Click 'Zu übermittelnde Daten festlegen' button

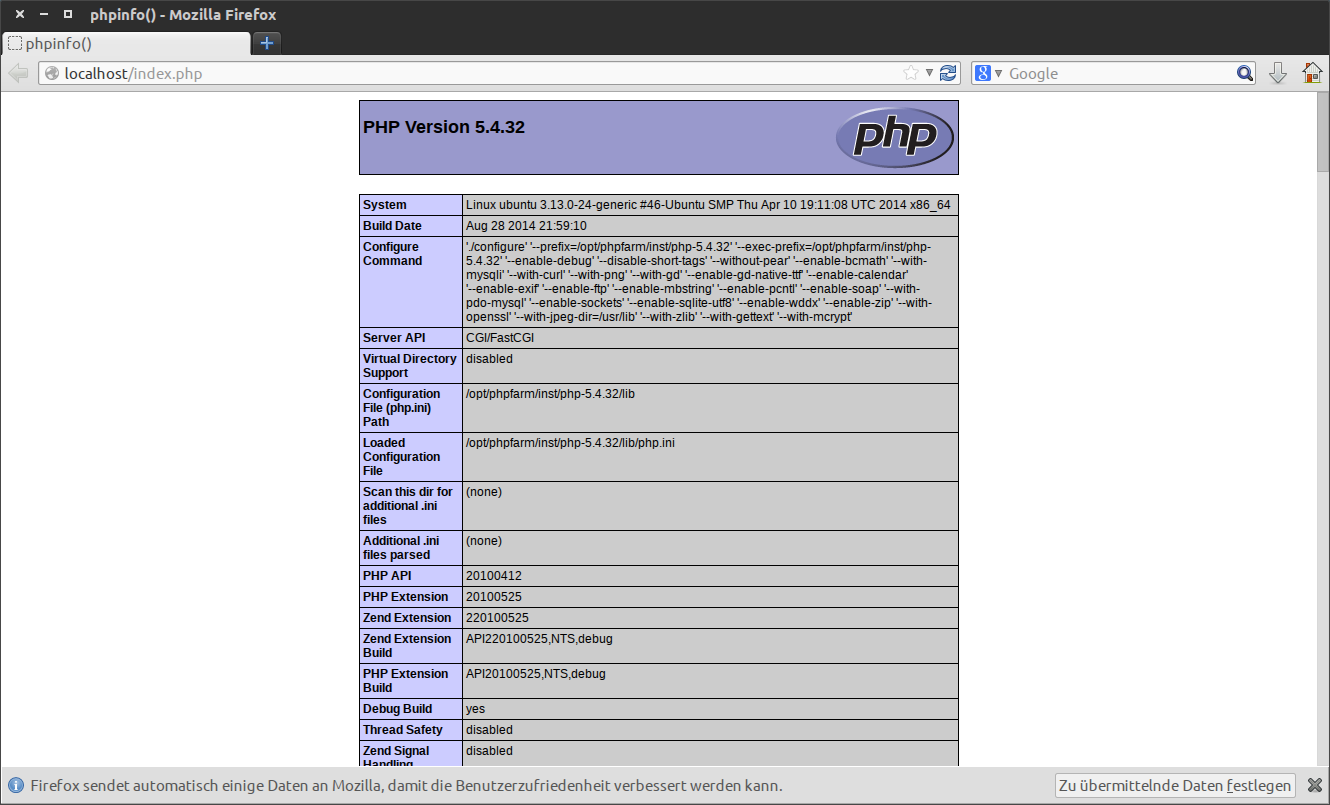(x=1175, y=786)
